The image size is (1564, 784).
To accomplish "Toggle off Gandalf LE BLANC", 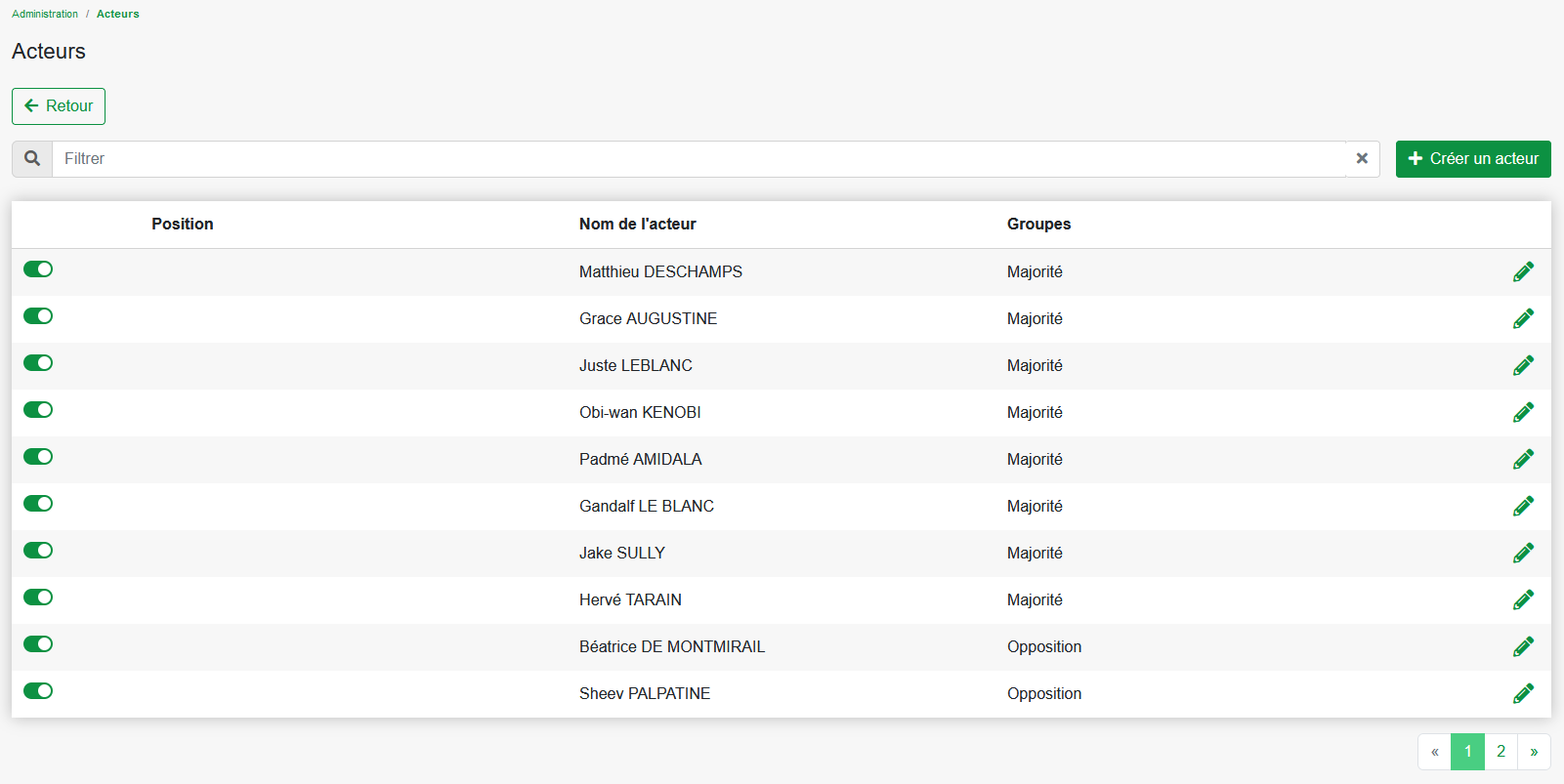I will 38,504.
